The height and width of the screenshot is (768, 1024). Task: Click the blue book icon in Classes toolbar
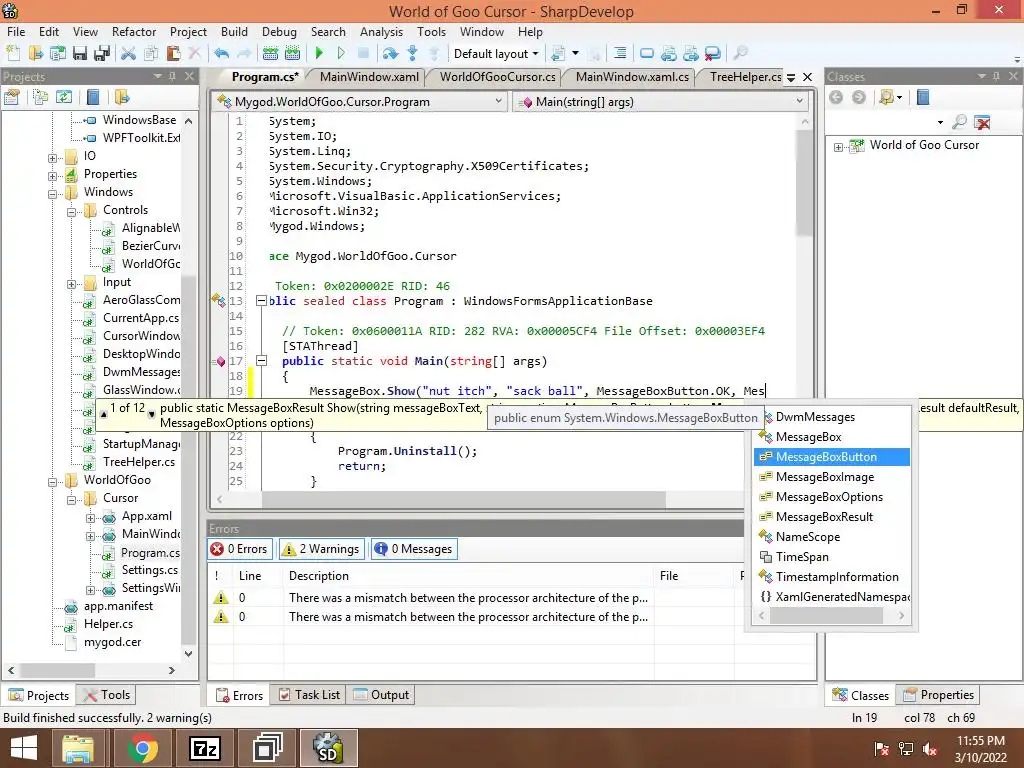pos(923,97)
